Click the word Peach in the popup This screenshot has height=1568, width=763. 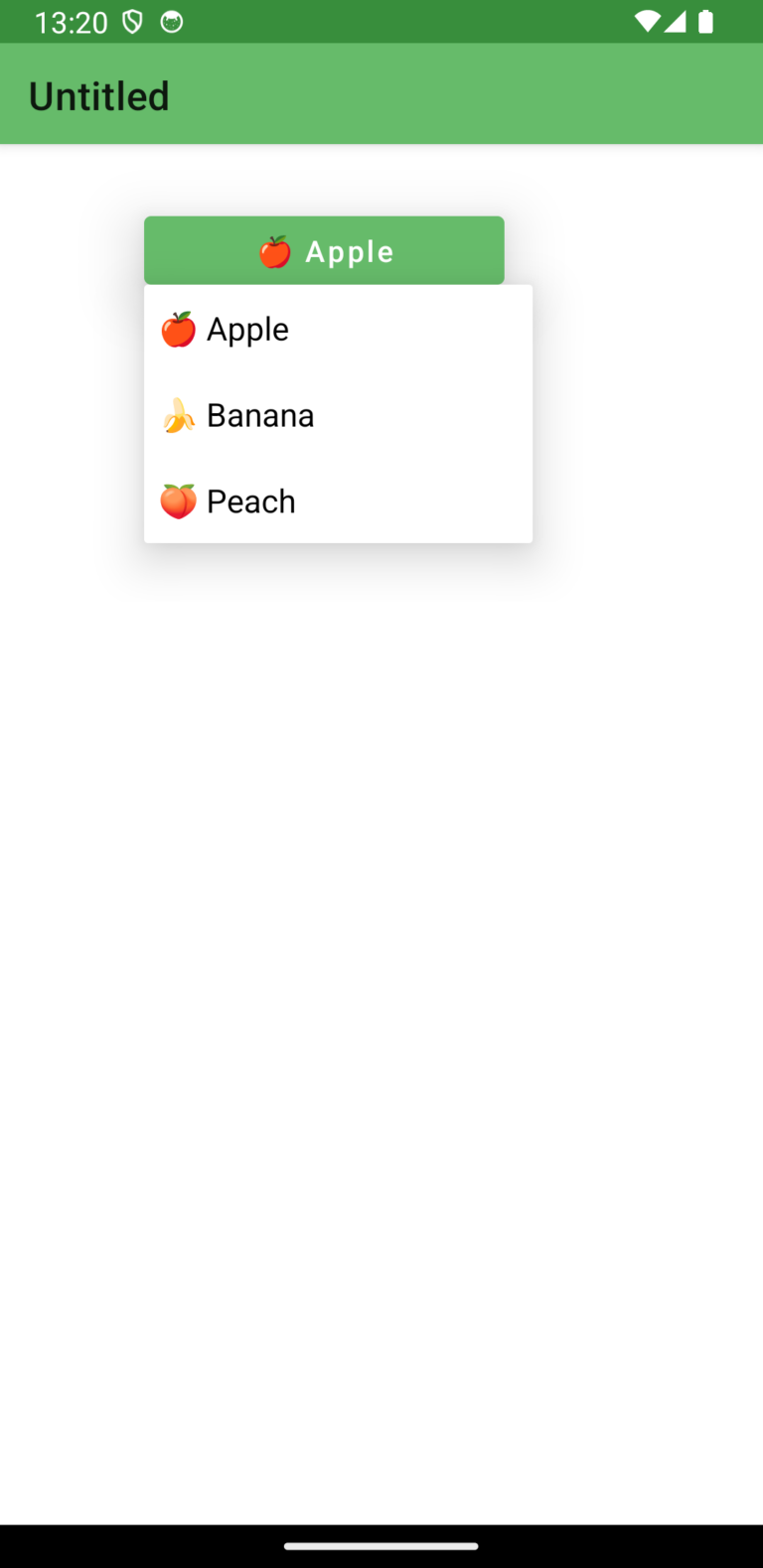coord(251,501)
